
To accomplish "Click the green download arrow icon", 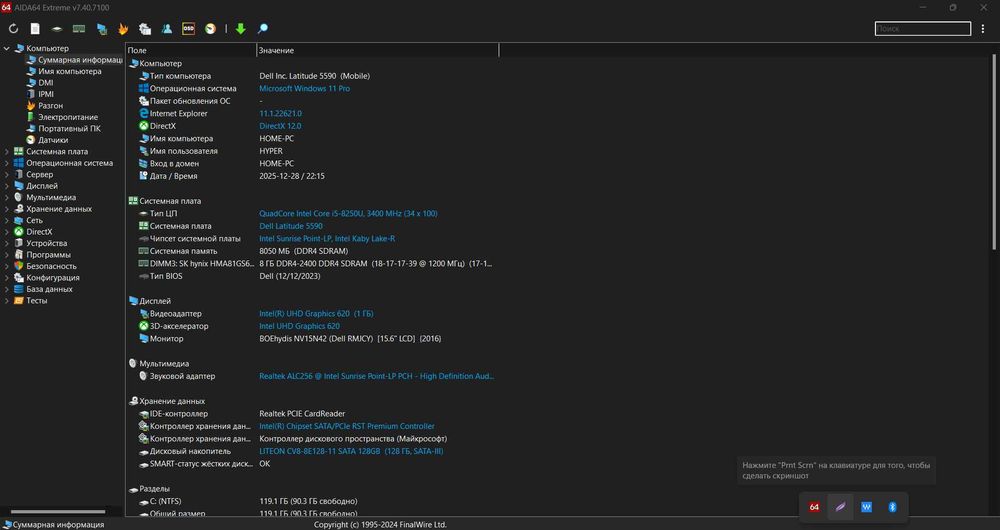I will pyautogui.click(x=240, y=29).
